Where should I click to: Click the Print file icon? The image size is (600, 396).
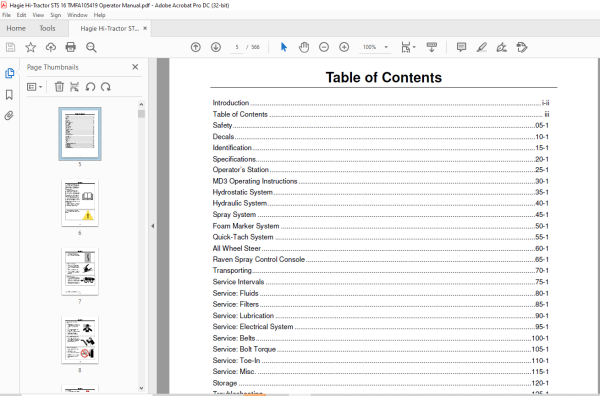pyautogui.click(x=70, y=47)
